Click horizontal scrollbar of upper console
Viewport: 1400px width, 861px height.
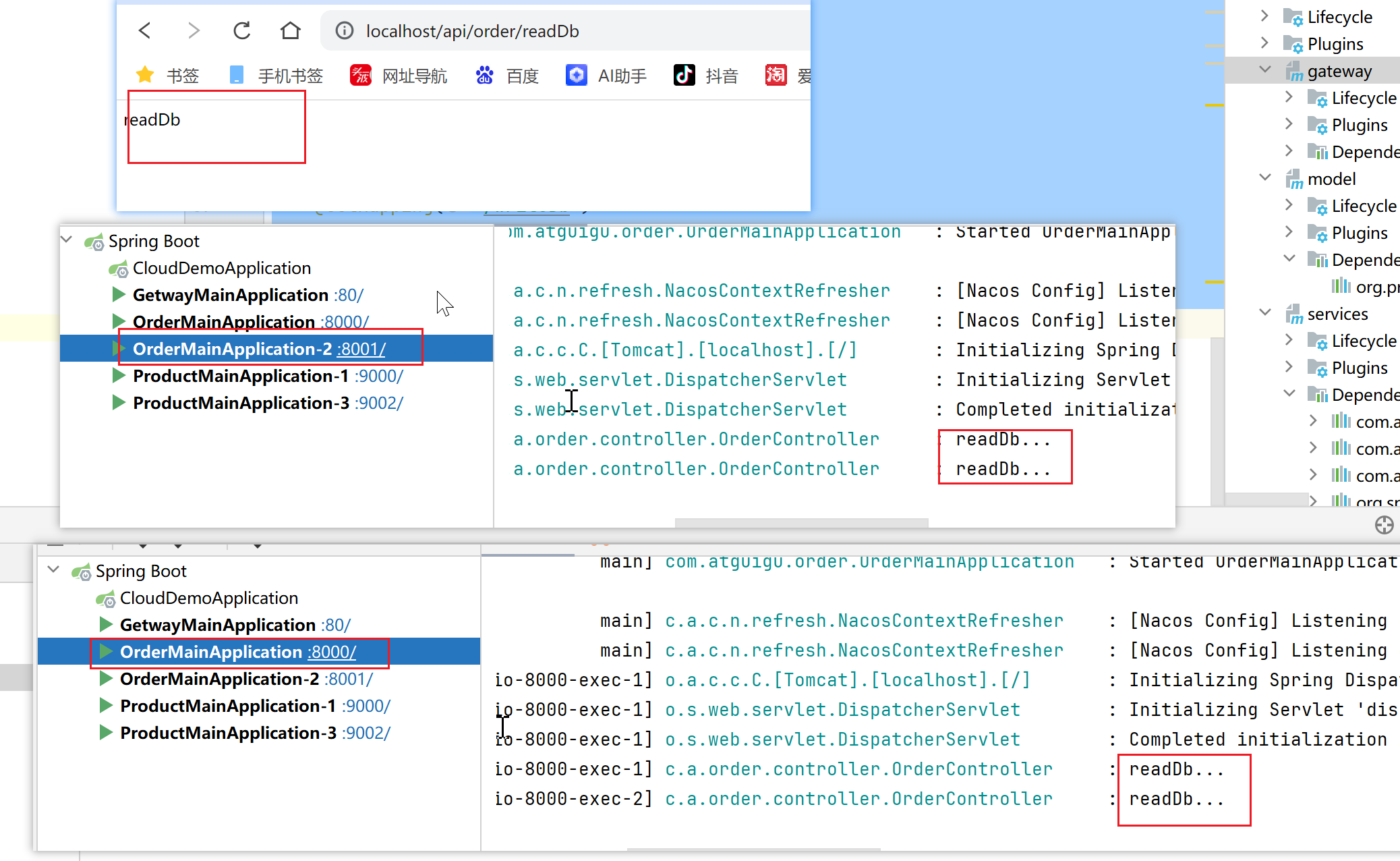pos(801,522)
